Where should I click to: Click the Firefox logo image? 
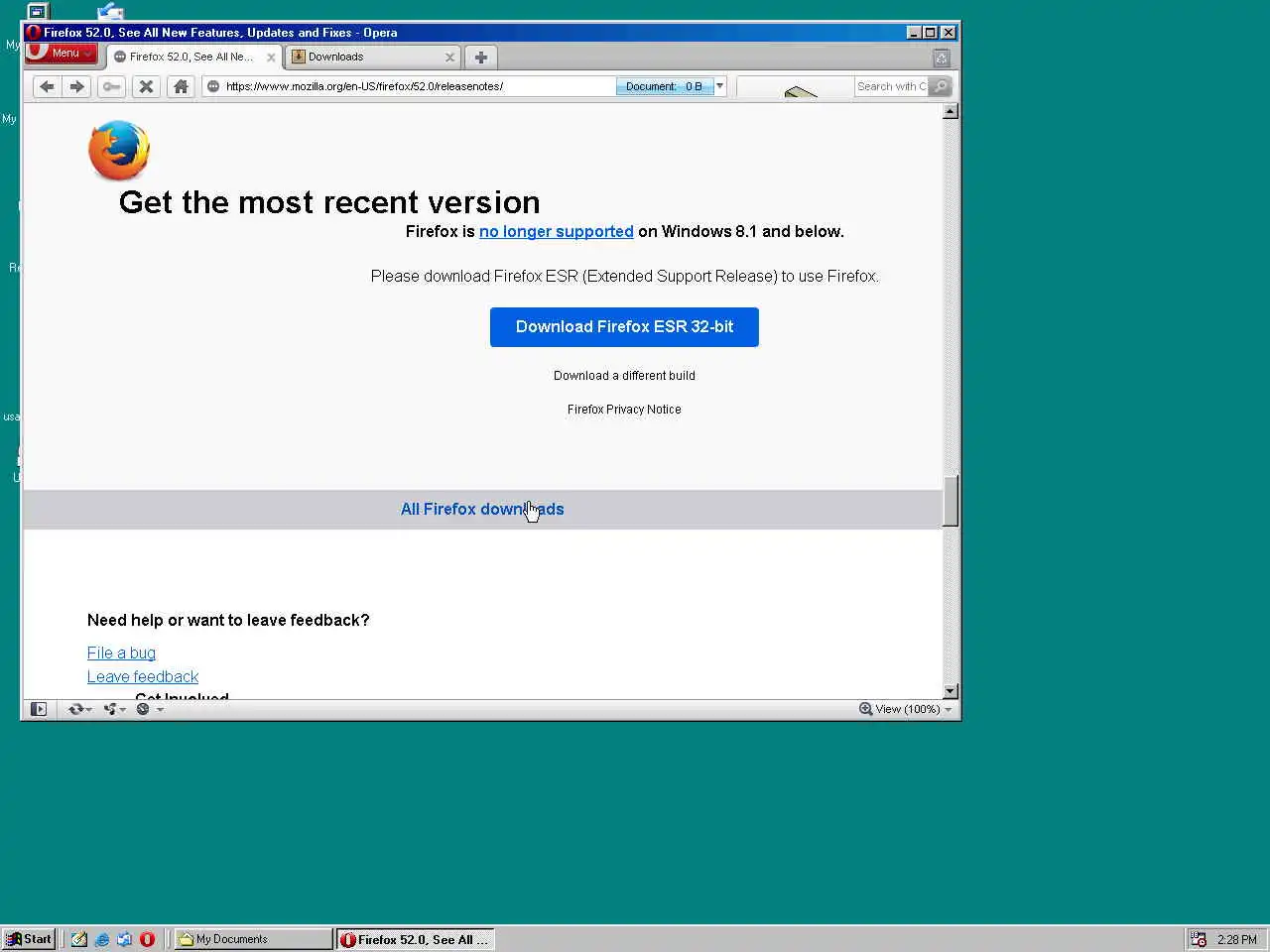pyautogui.click(x=119, y=151)
